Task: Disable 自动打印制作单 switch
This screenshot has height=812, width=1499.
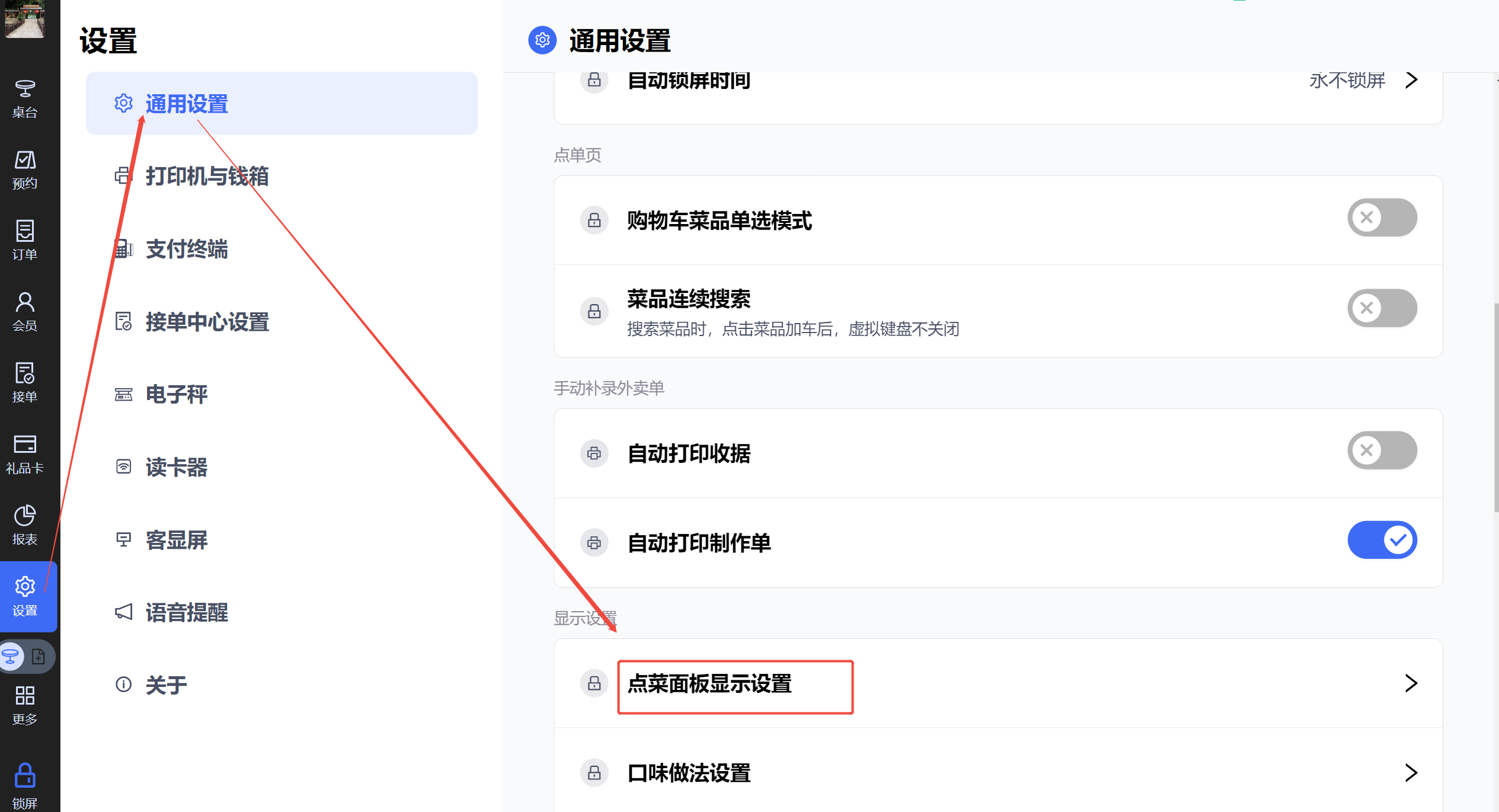Action: (x=1382, y=540)
